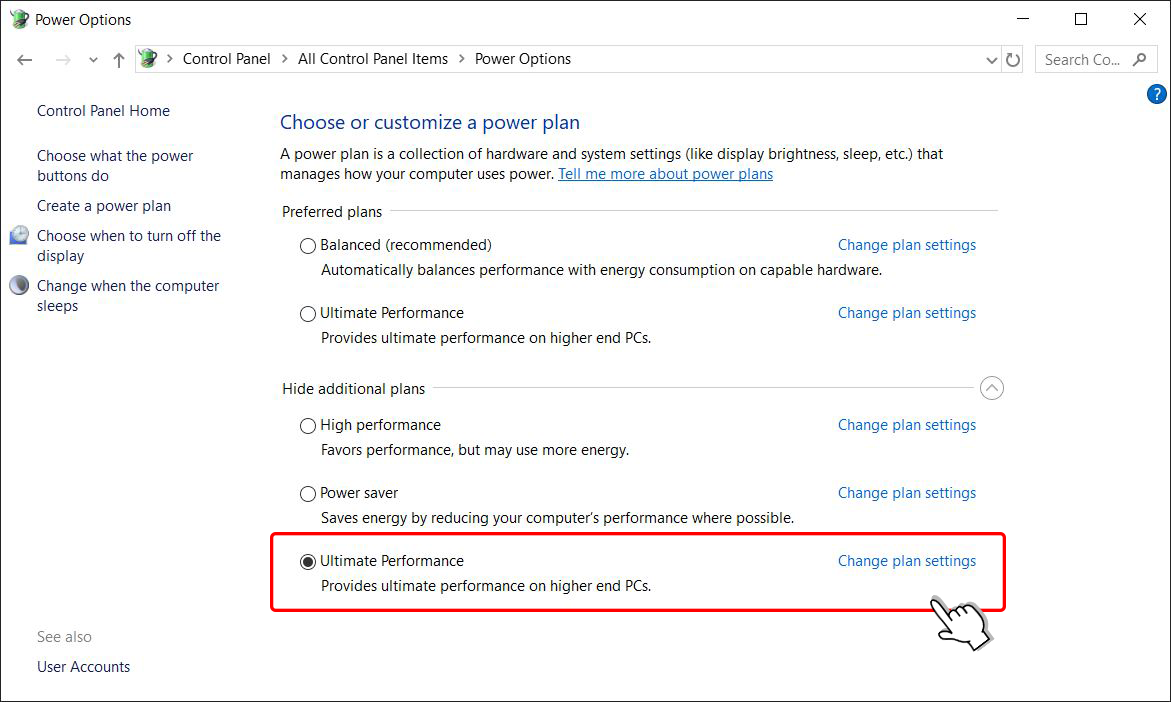The width and height of the screenshot is (1171, 702).
Task: Choose the Power saver plan
Action: (x=308, y=494)
